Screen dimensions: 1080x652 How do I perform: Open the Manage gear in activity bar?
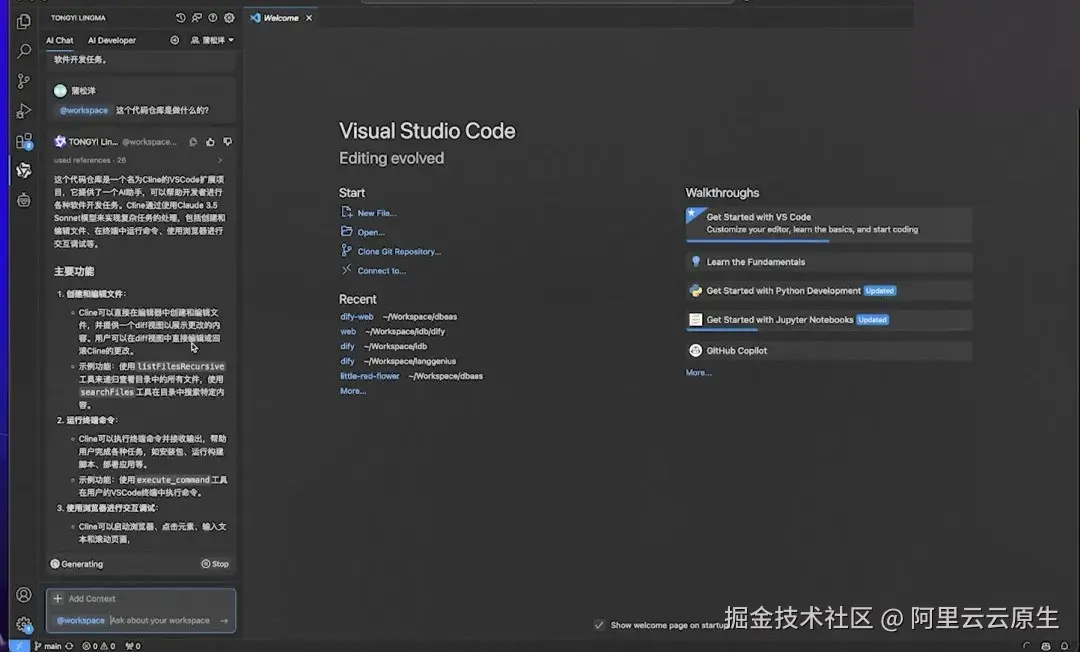pos(23,624)
